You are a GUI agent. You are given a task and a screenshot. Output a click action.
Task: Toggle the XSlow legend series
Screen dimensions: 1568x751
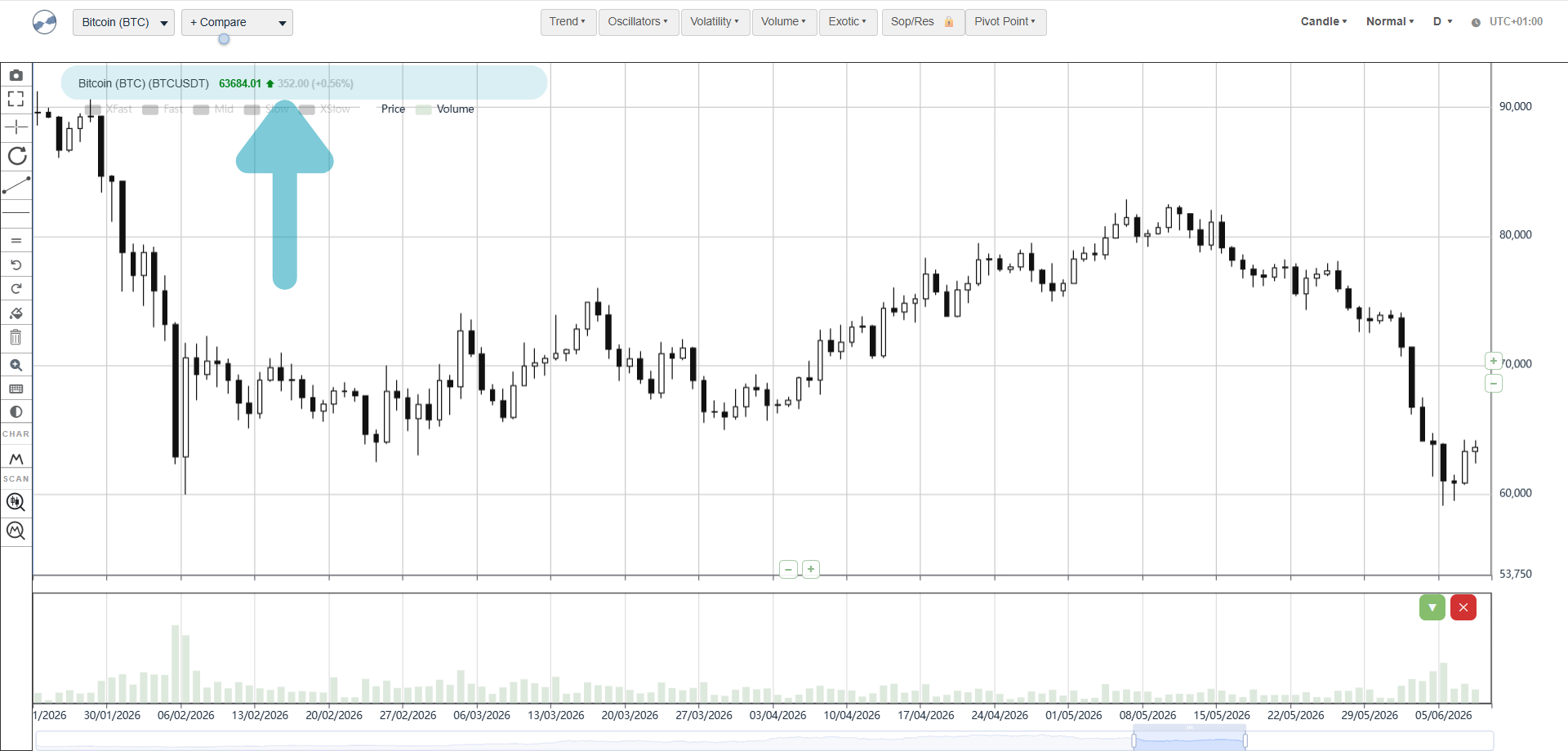[325, 109]
